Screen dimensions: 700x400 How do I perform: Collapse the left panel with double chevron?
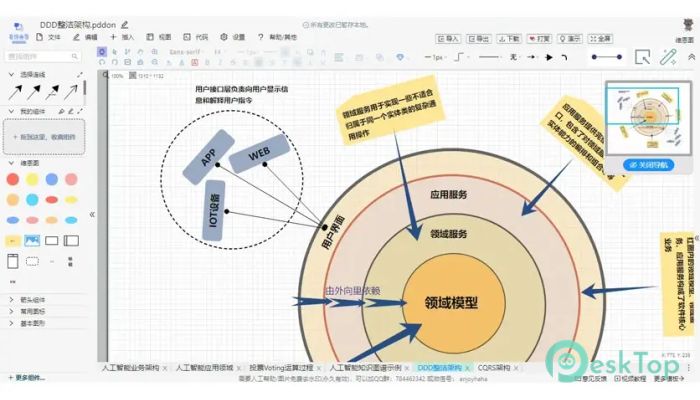pos(92,215)
